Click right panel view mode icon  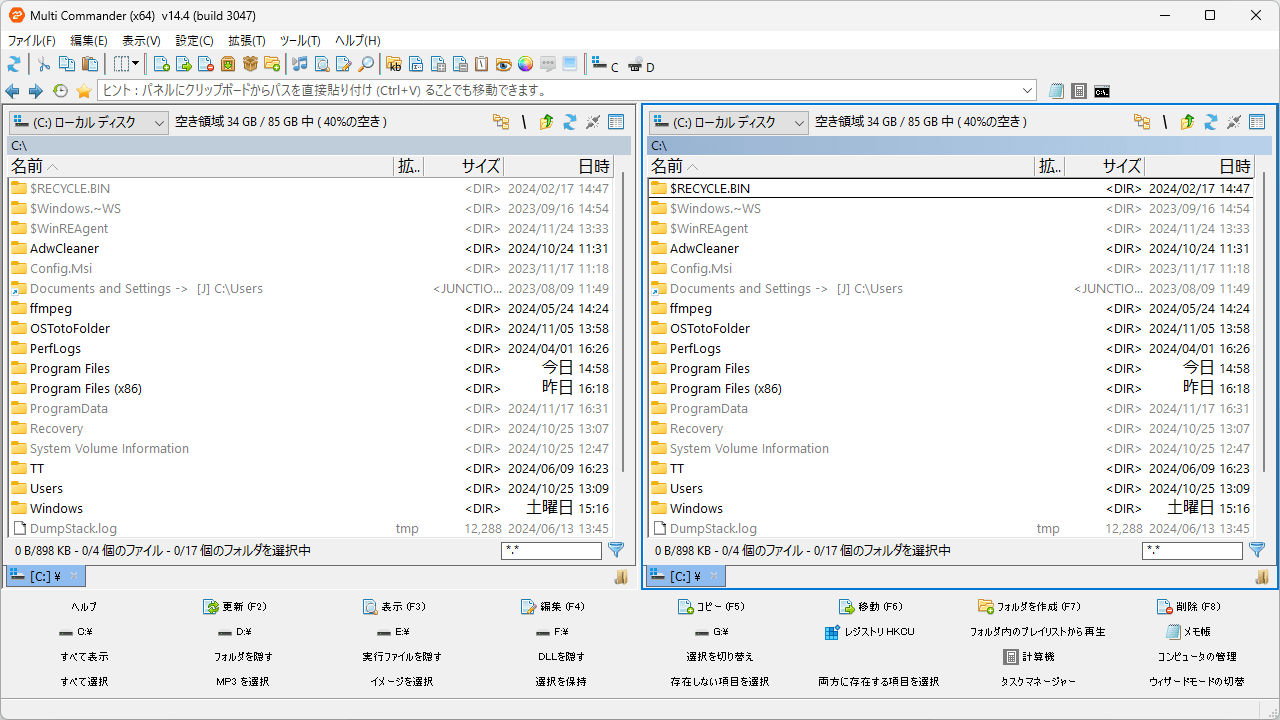click(1256, 122)
